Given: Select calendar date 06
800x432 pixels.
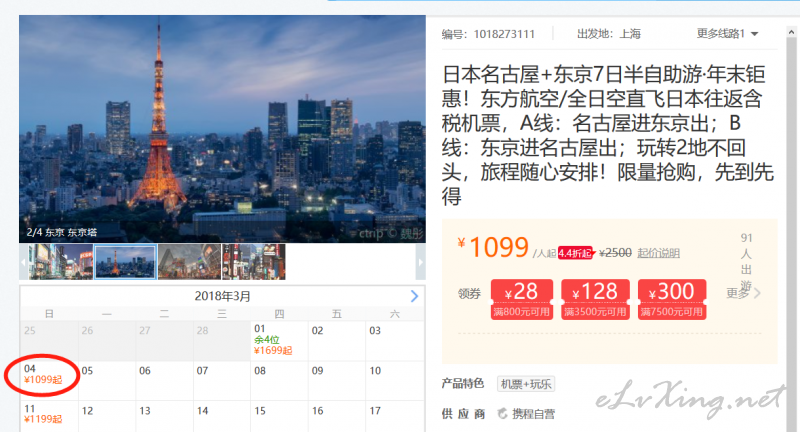Looking at the screenshot, I should (x=164, y=380).
